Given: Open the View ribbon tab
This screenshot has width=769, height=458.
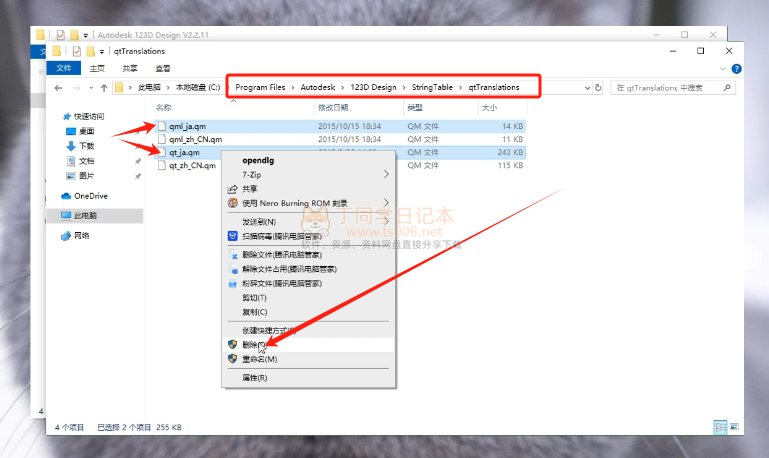Looking at the screenshot, I should [163, 69].
